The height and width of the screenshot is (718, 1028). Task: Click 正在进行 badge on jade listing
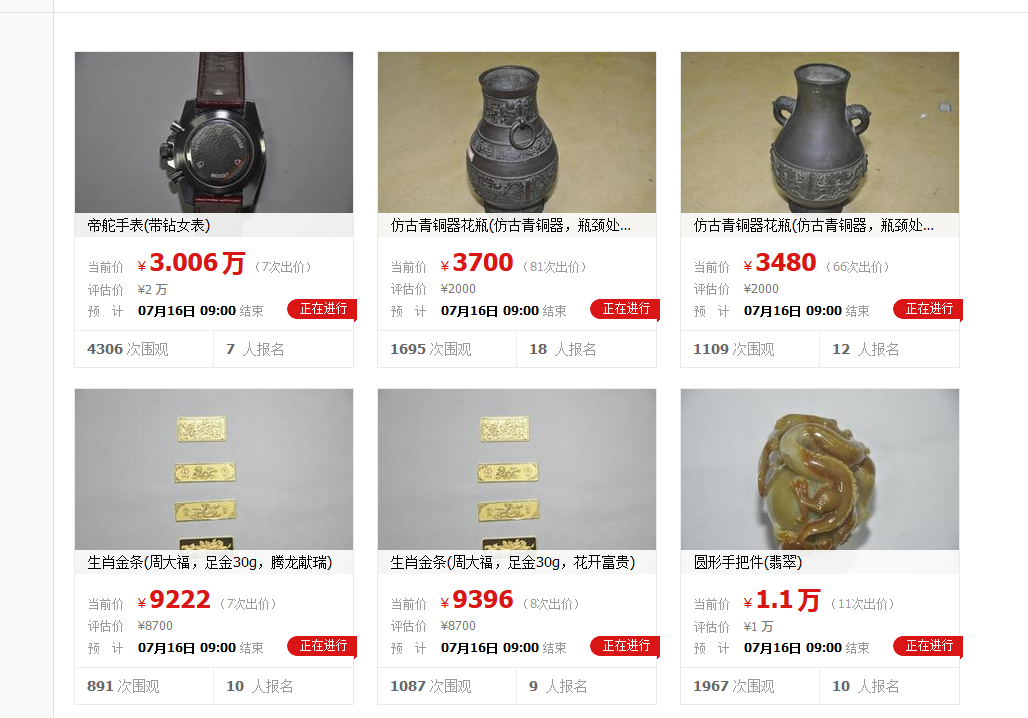click(x=928, y=646)
